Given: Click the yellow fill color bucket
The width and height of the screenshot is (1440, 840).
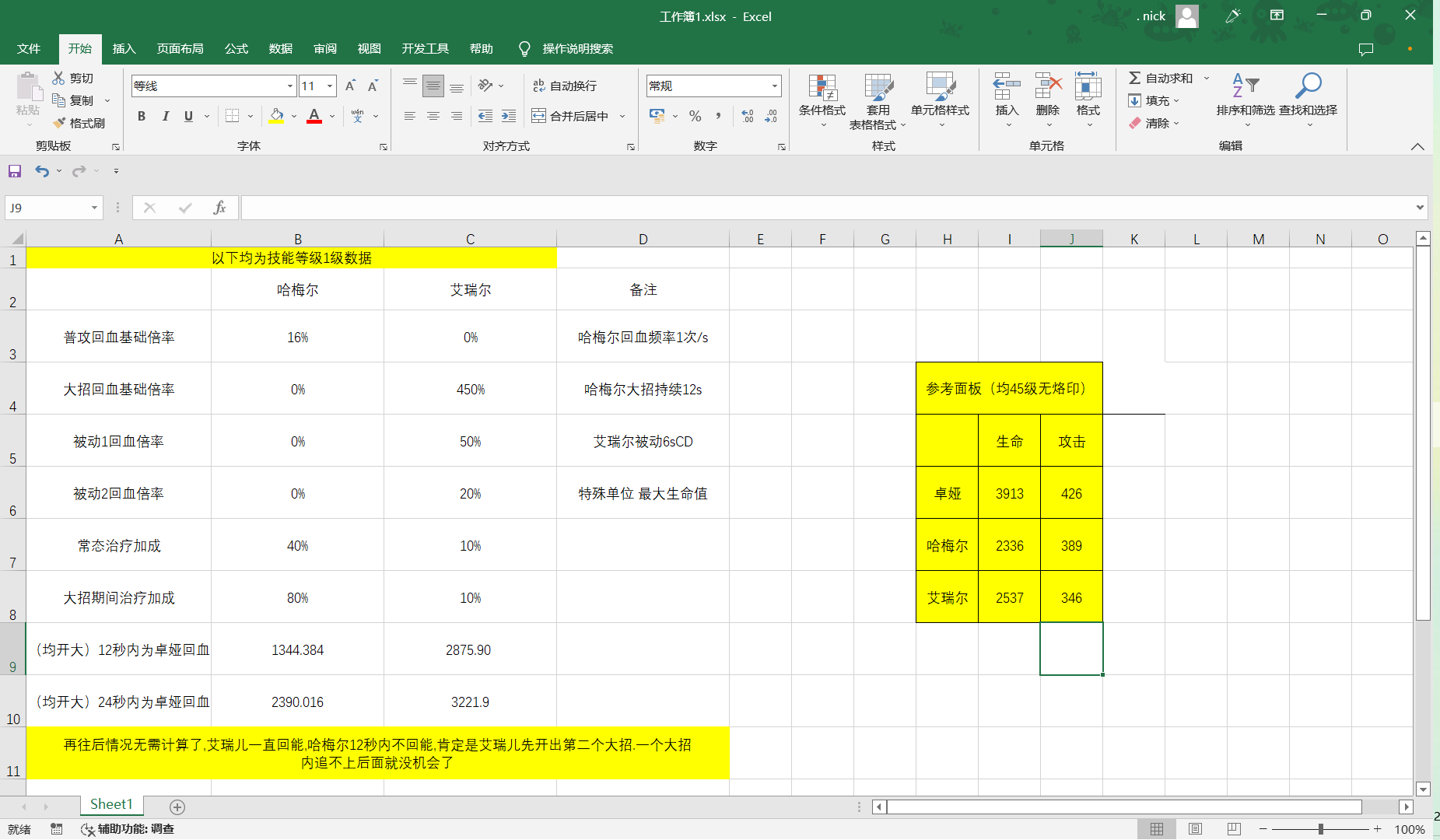Looking at the screenshot, I should [276, 116].
